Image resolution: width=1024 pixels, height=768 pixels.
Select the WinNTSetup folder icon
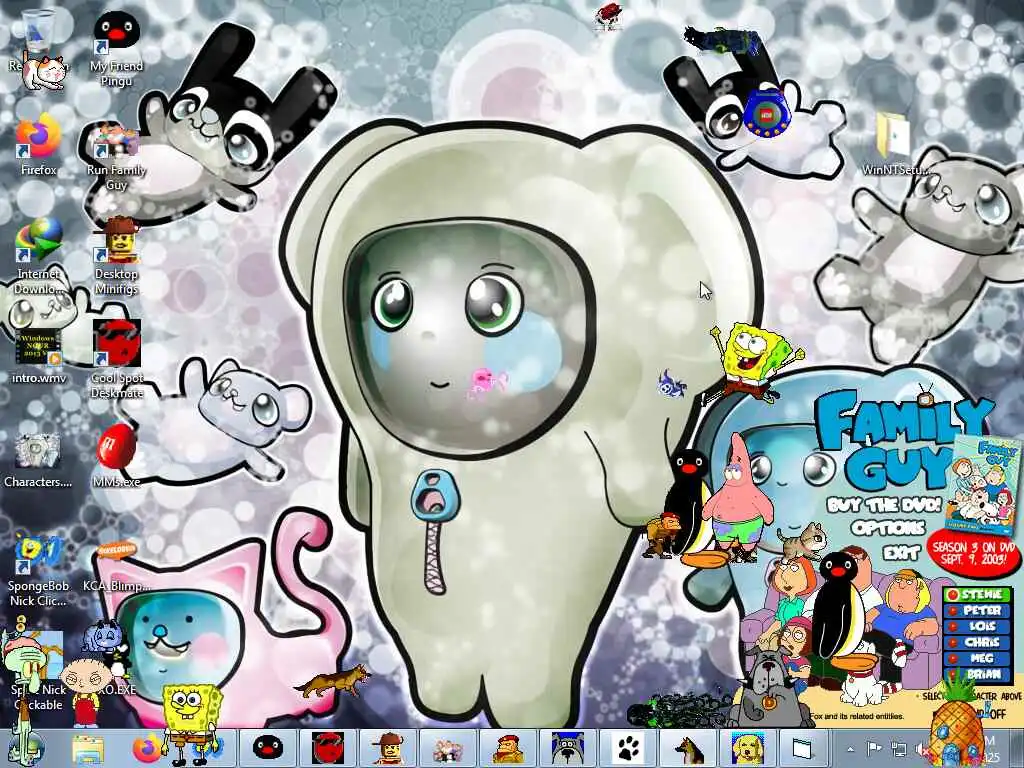click(x=895, y=145)
